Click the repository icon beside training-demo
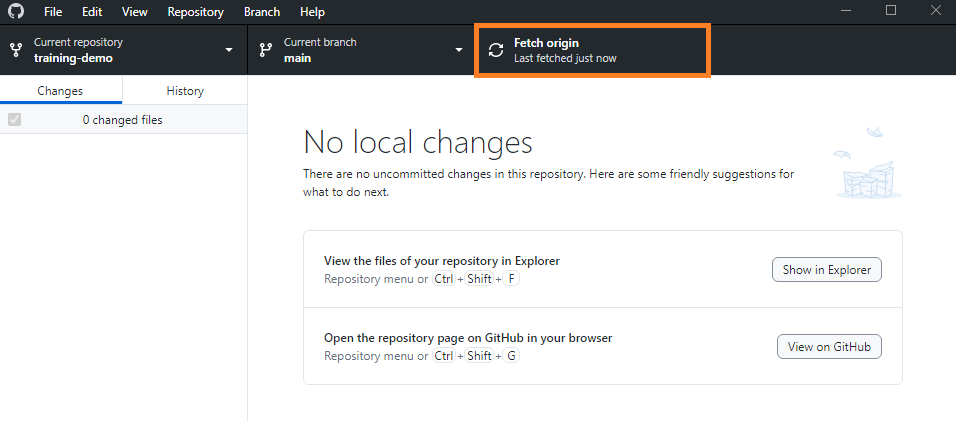This screenshot has height=421, width=956. click(x=15, y=50)
